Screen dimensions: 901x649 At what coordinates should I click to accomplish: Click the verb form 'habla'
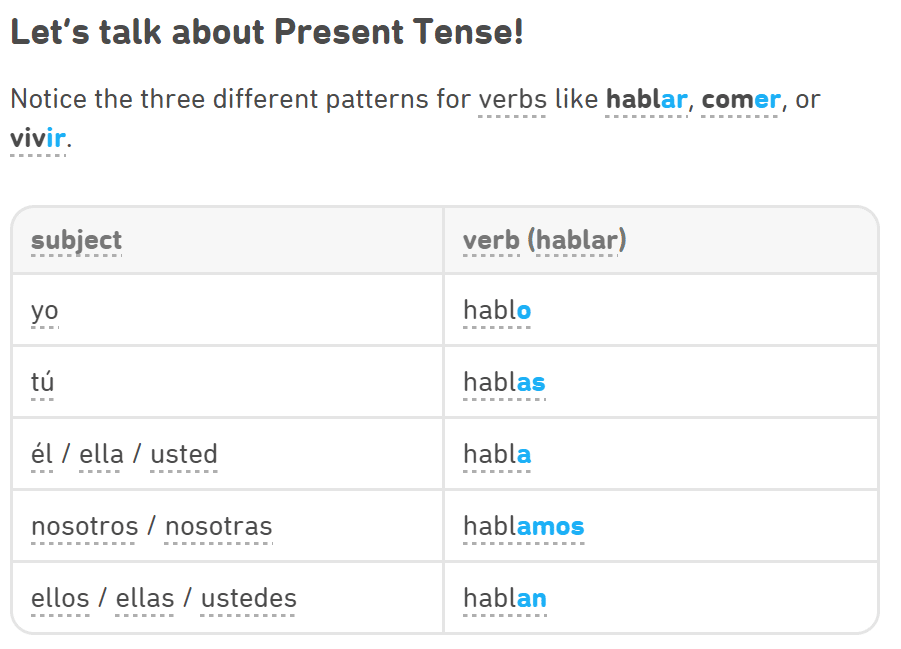497,454
